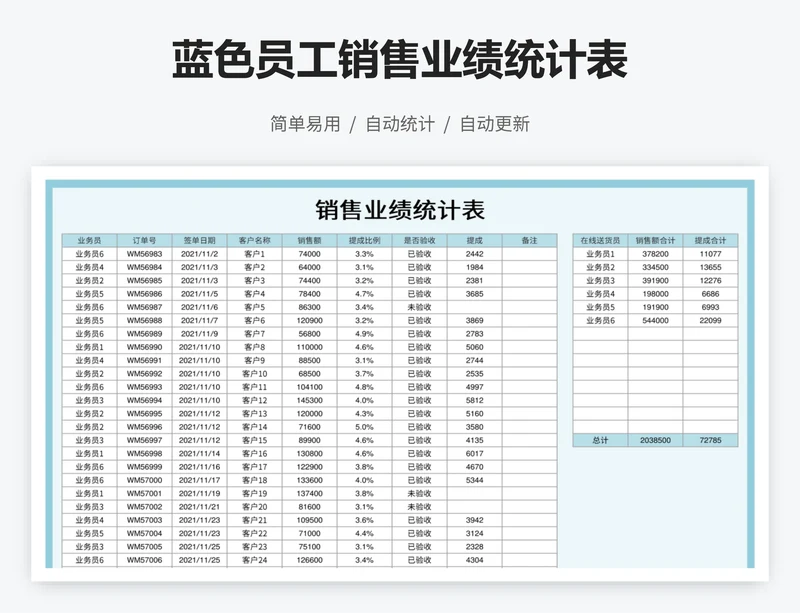Click the 简单易用 subtitle text
The image size is (800, 613).
click(305, 124)
